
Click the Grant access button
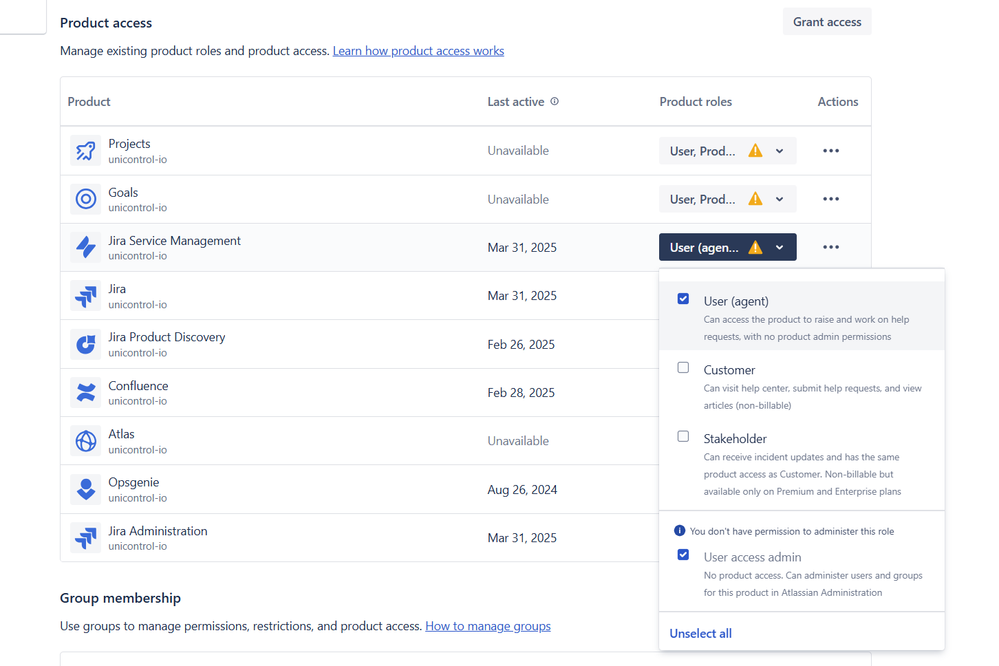[x=827, y=22]
